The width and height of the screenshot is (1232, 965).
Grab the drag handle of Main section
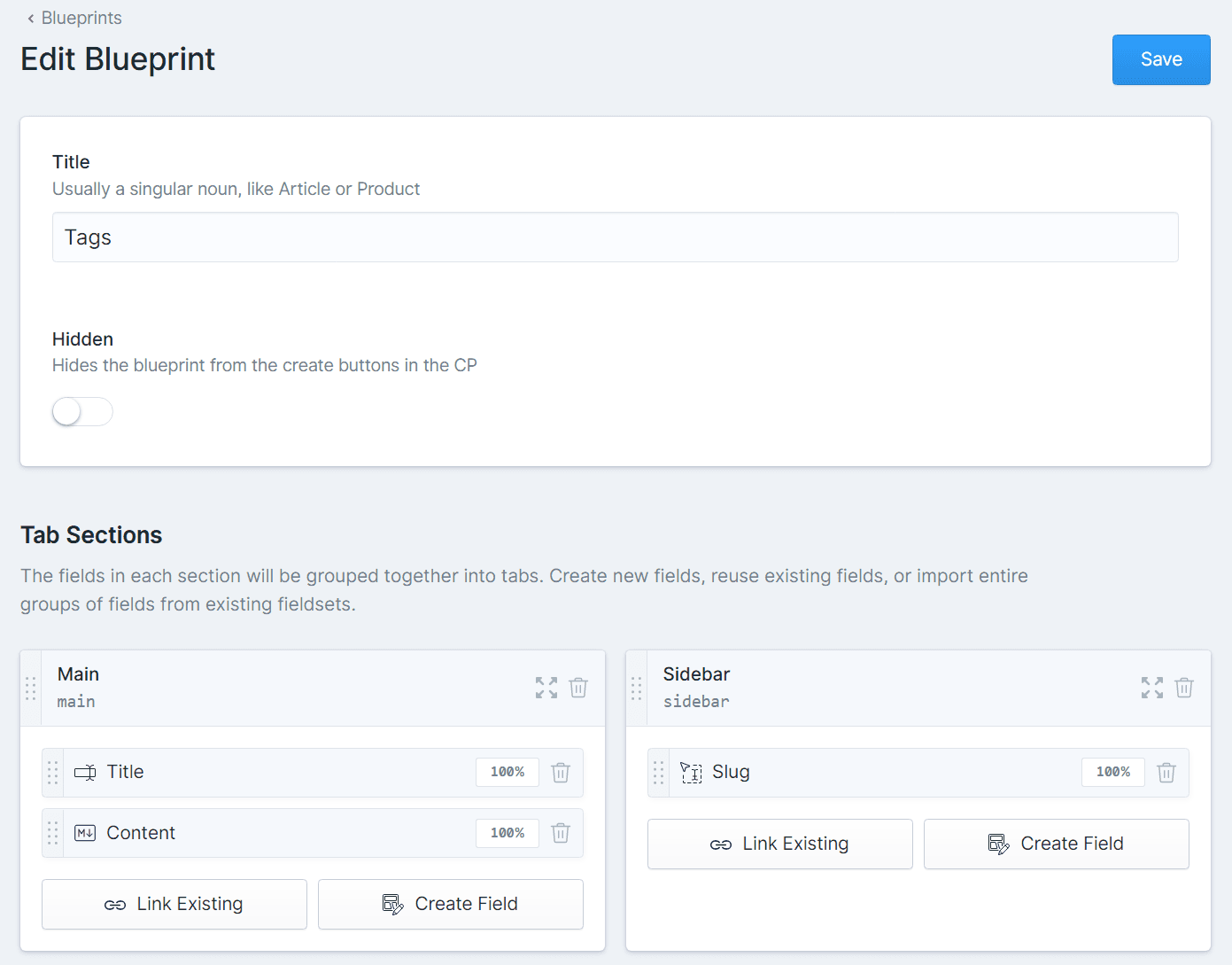(x=31, y=689)
